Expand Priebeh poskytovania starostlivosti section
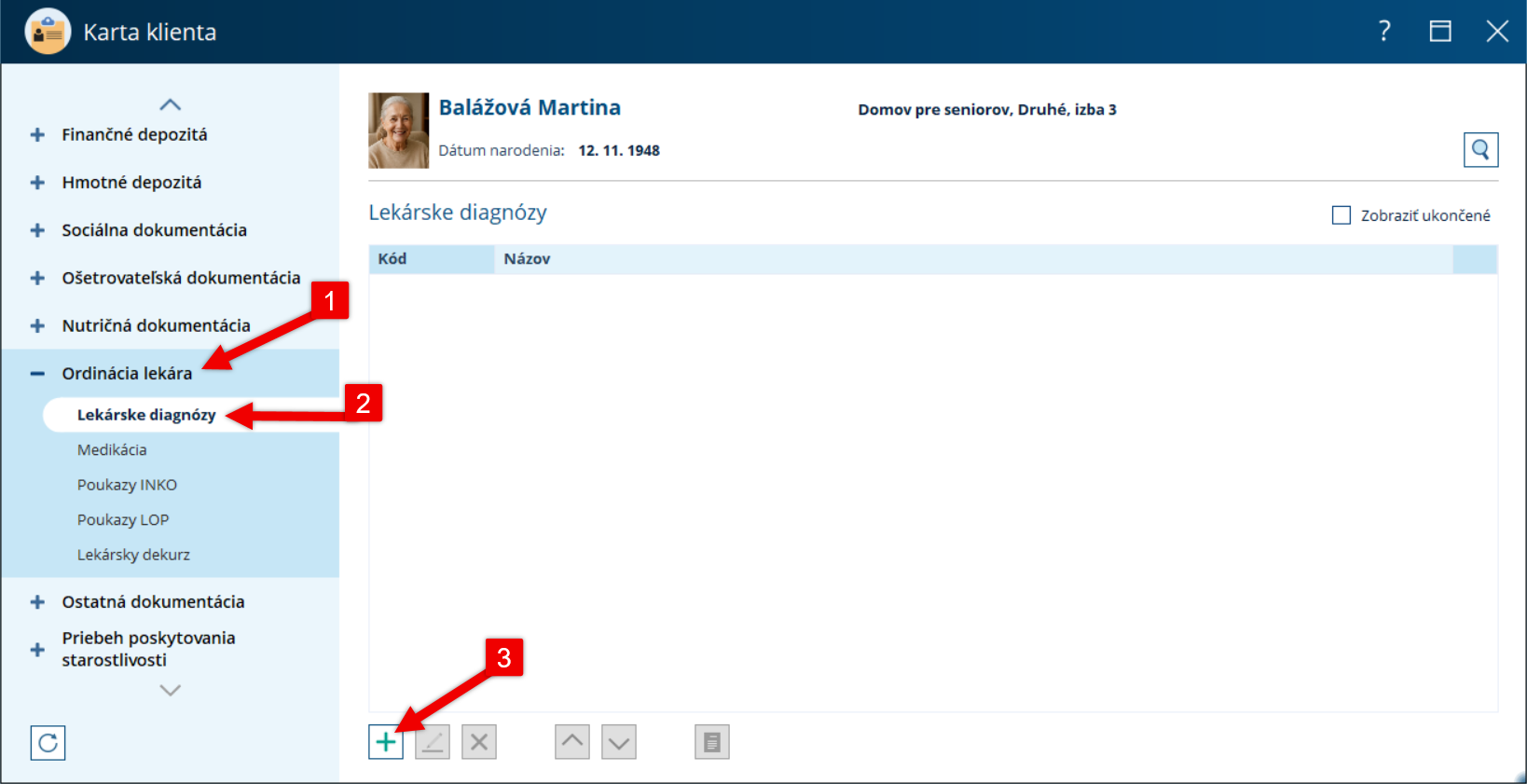This screenshot has height=784, width=1527. [x=37, y=650]
